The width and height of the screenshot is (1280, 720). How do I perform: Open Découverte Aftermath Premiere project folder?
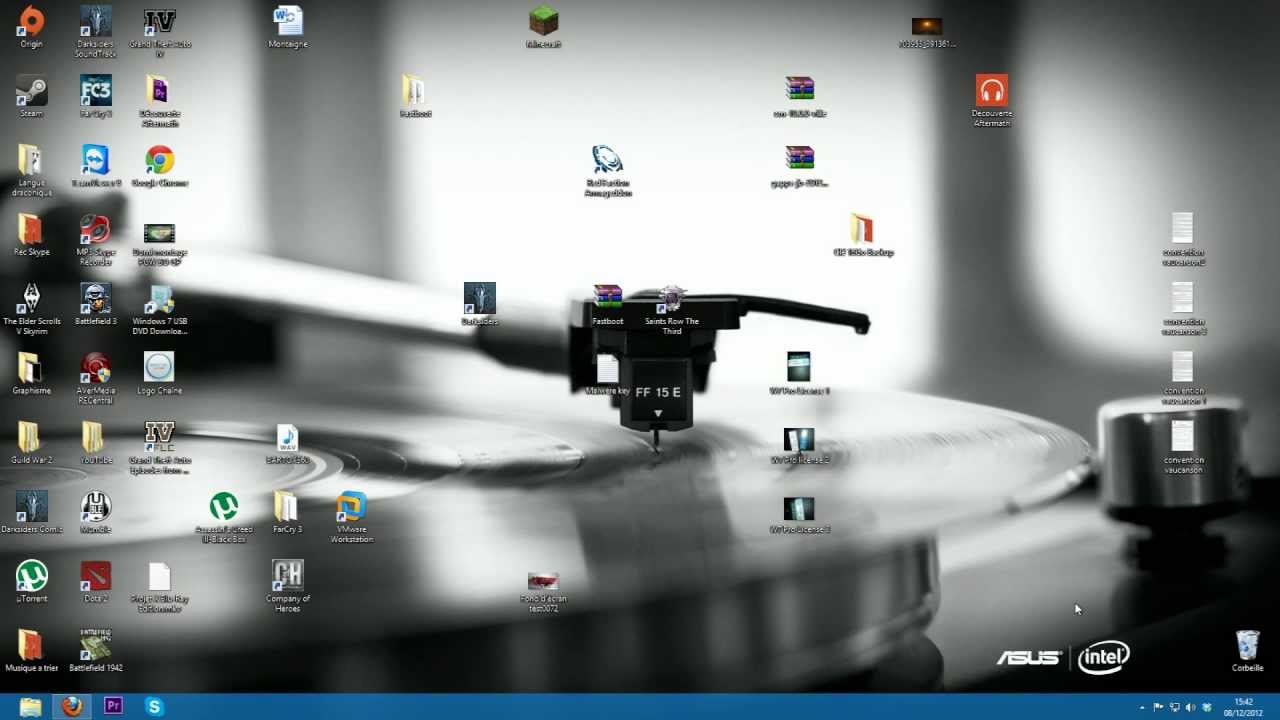click(x=160, y=91)
